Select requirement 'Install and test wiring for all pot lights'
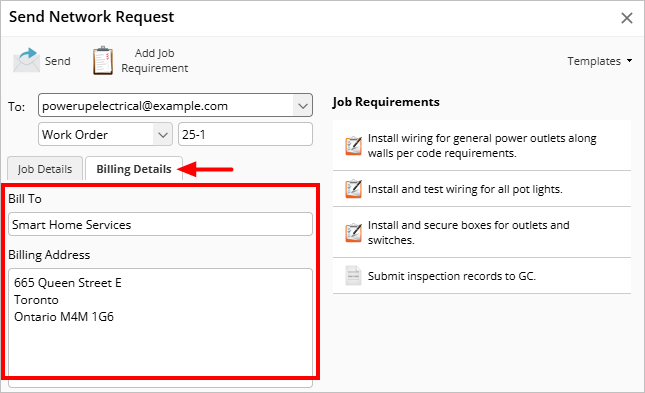 (482, 189)
